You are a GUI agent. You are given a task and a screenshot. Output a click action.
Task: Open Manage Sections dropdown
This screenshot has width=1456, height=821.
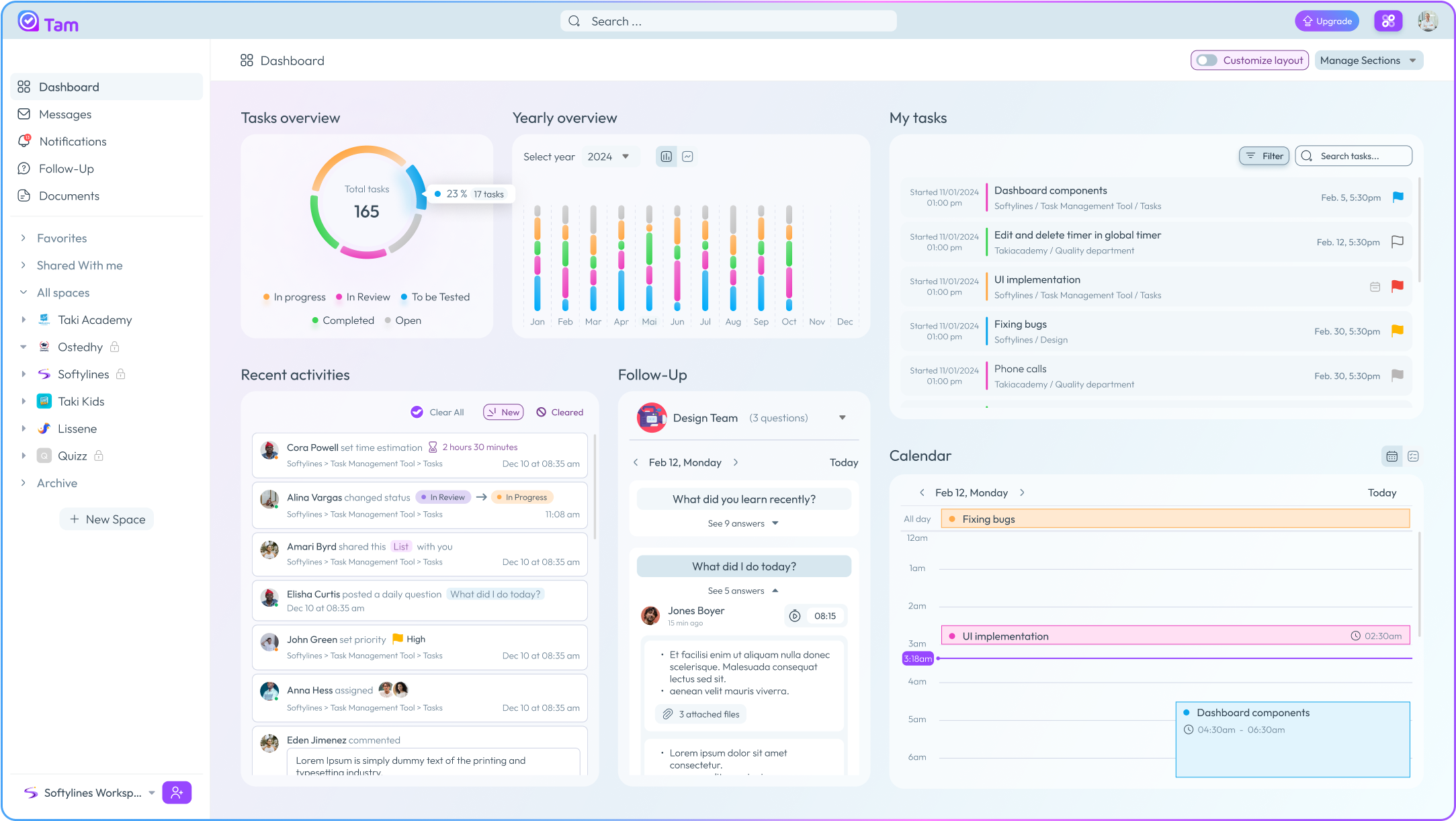coord(1369,60)
